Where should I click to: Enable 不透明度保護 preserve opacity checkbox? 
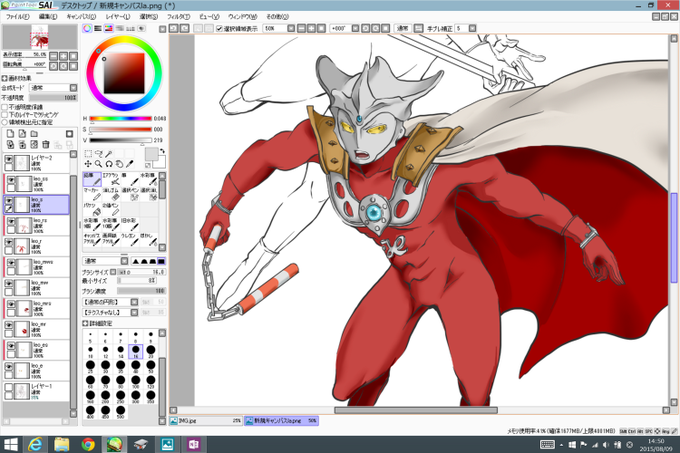click(5, 107)
